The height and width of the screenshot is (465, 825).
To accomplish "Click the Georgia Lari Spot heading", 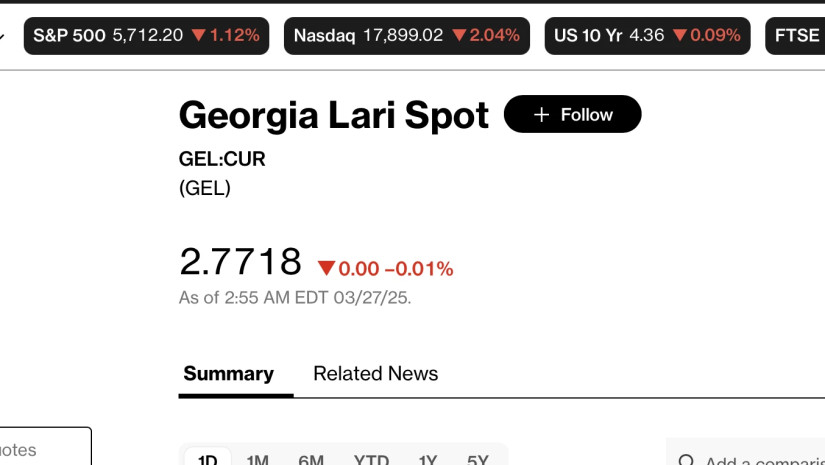I will click(333, 116).
